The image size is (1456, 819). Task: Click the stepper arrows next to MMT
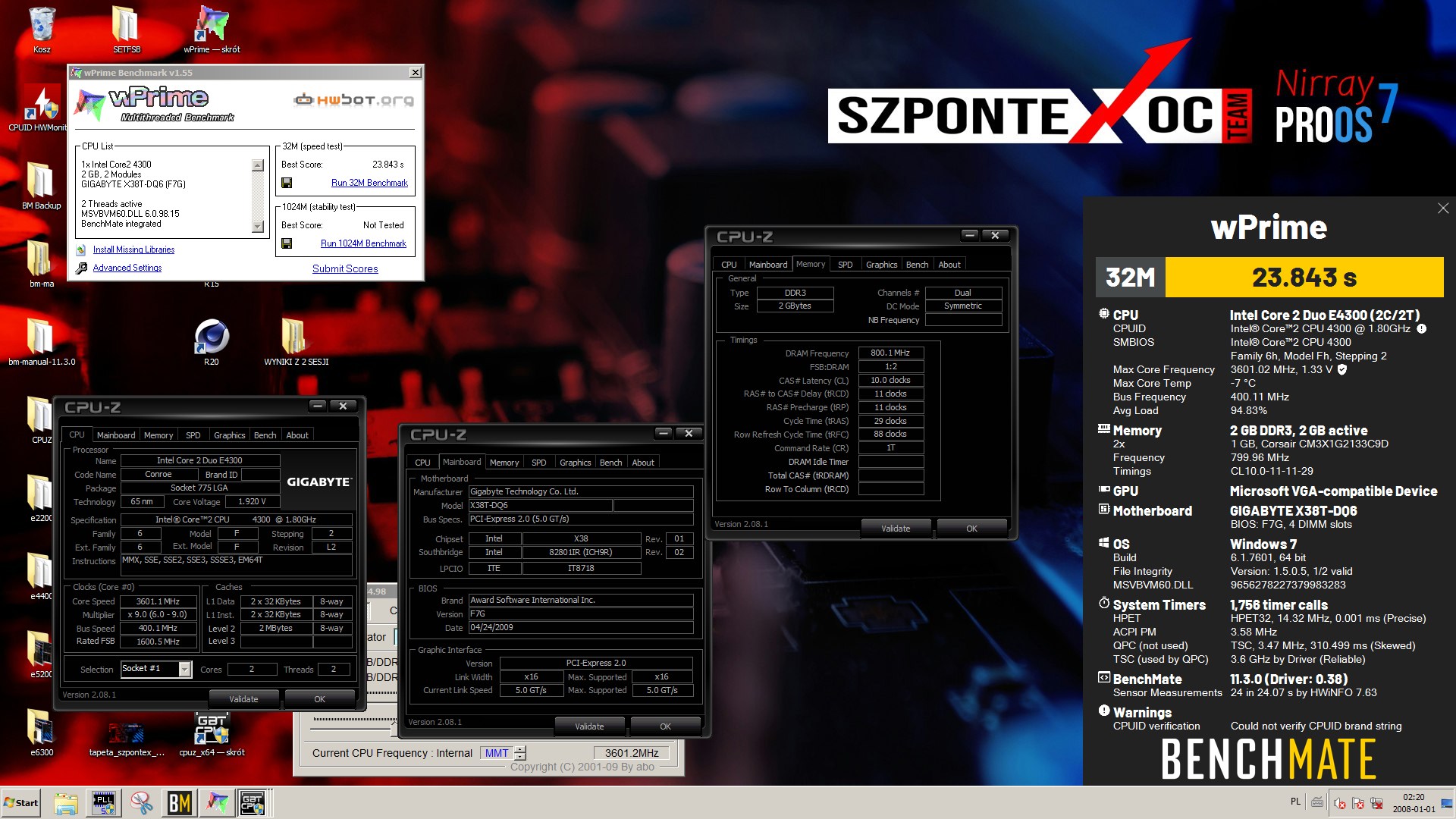[x=519, y=753]
